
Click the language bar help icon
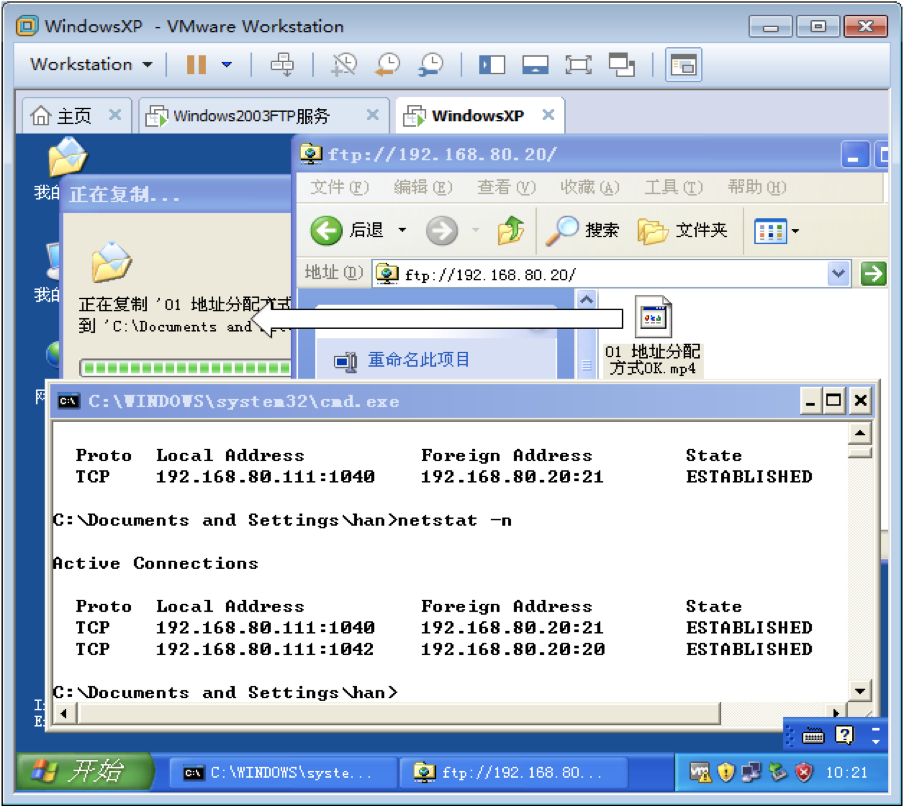coord(844,735)
